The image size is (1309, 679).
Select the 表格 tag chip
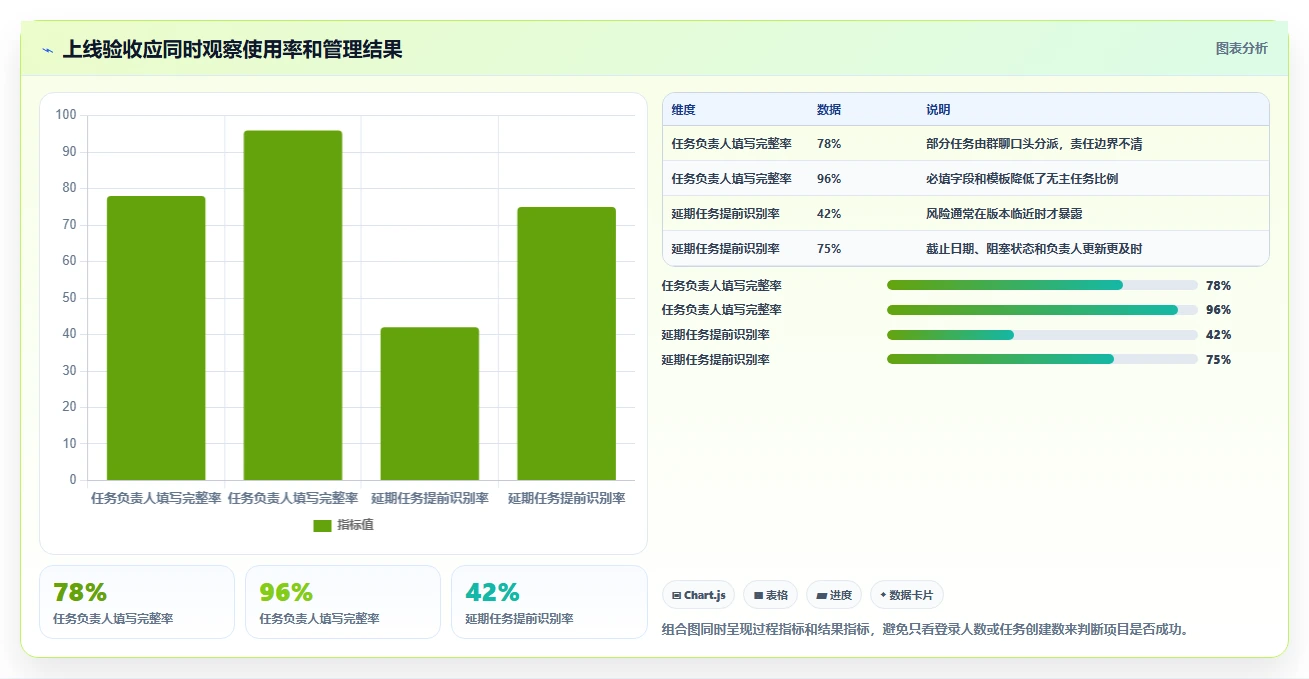770,595
